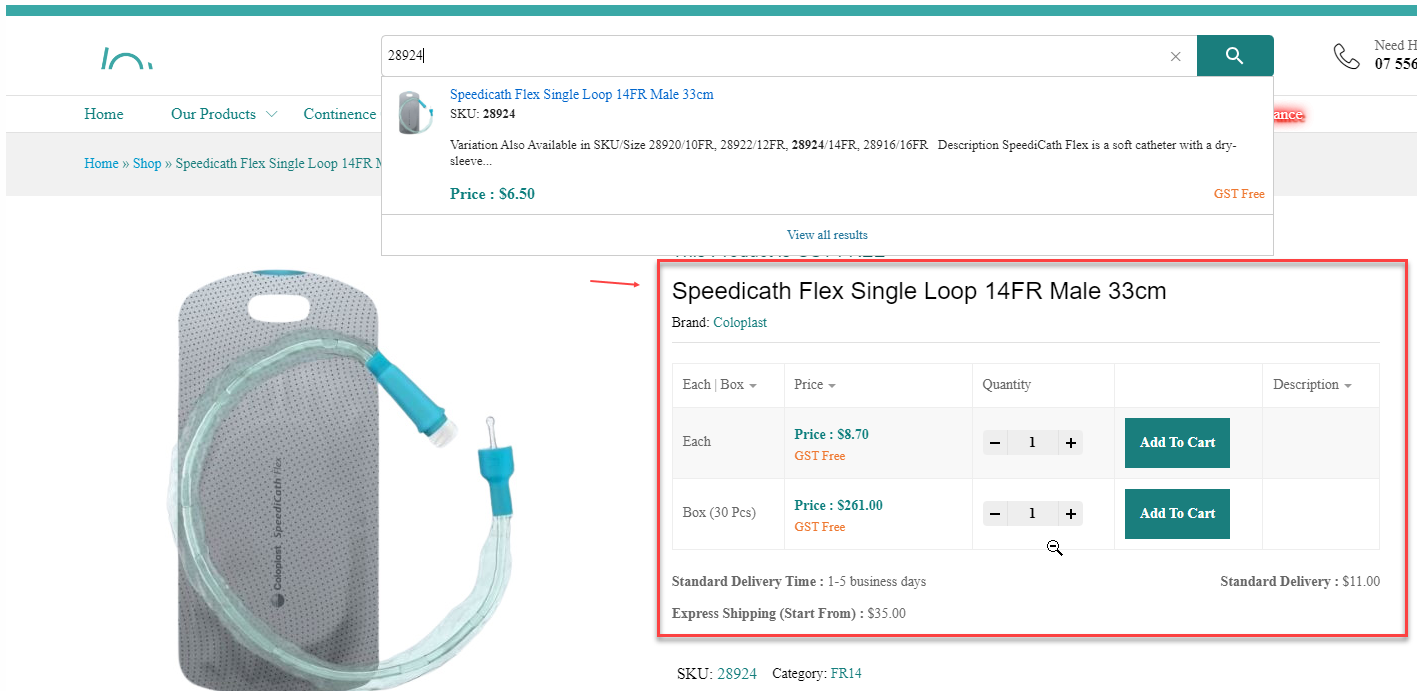Image resolution: width=1417 pixels, height=691 pixels.
Task: Open Speedicath Flex Single Loop suggestion link
Action: tap(582, 95)
